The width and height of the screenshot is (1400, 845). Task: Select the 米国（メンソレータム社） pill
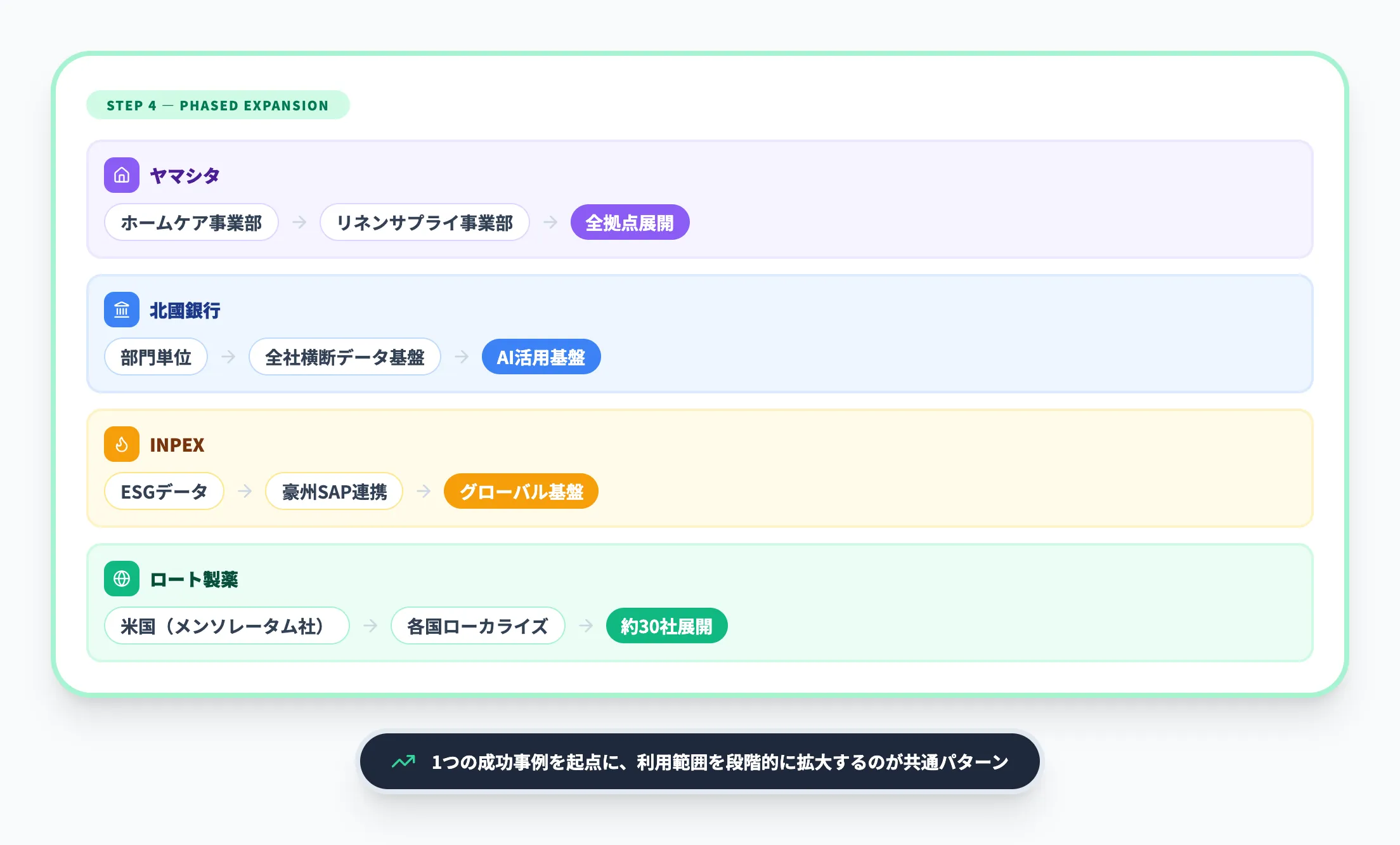pos(226,626)
